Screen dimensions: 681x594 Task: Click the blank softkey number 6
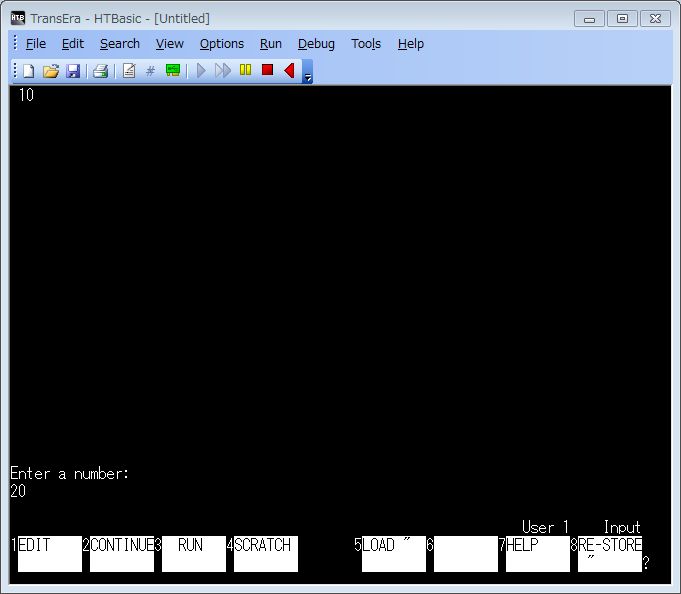pyautogui.click(x=466, y=554)
